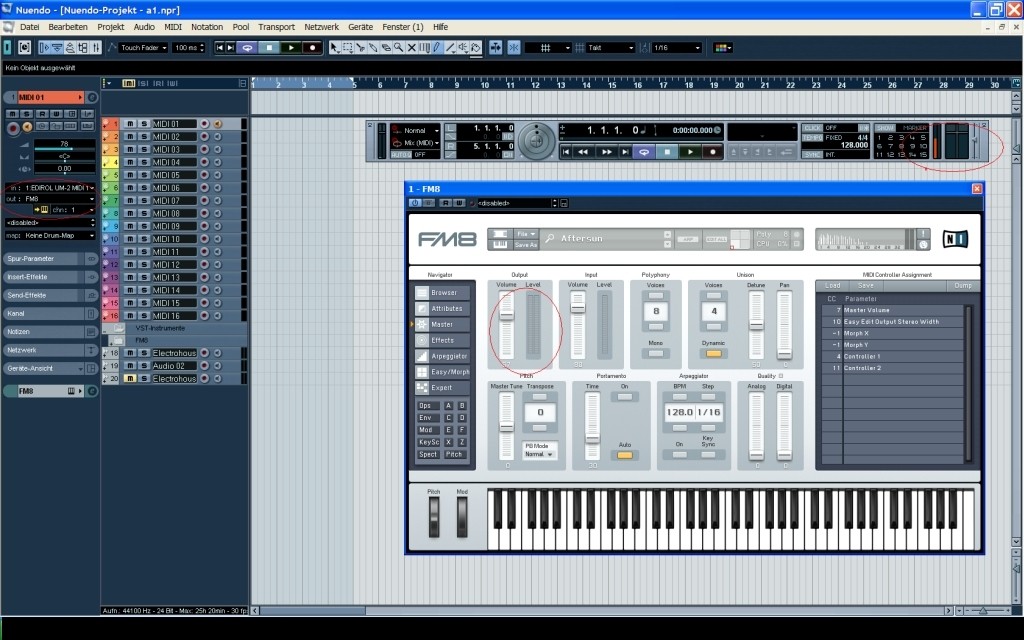Toggle FM8 Unison Dynamic button

point(713,353)
